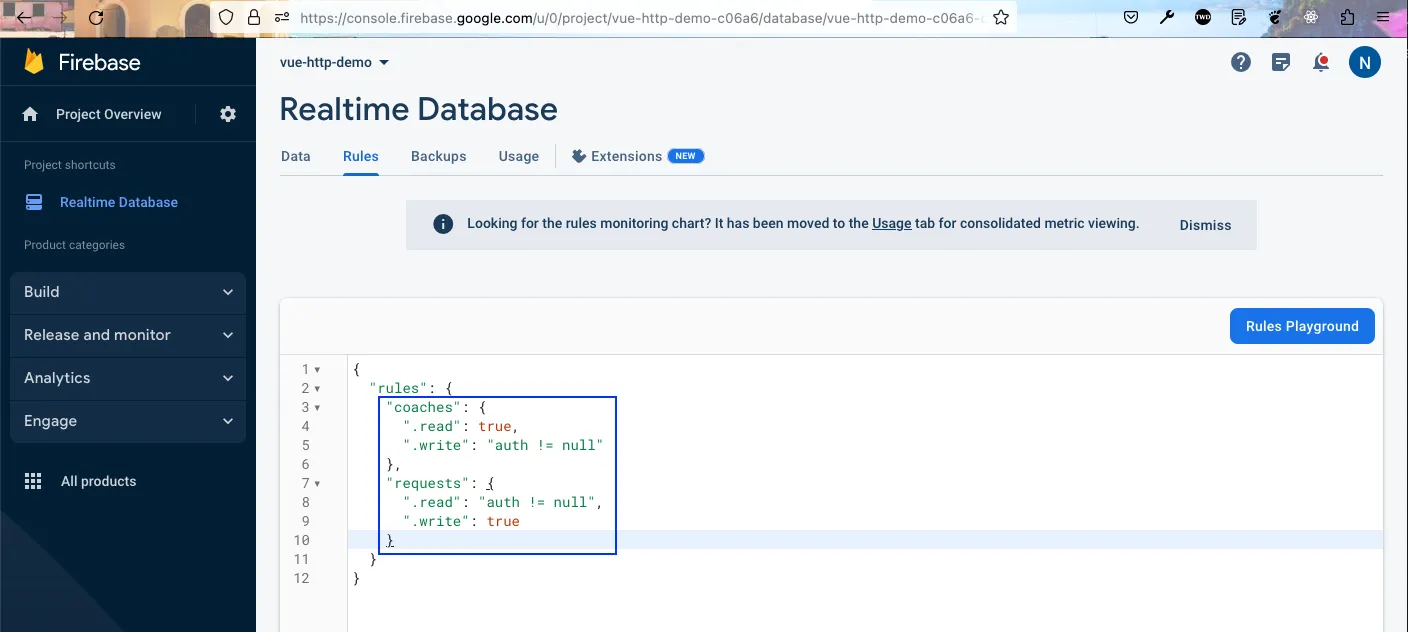Dismiss the monitoring chart banner
This screenshot has width=1408, height=632.
(1205, 225)
